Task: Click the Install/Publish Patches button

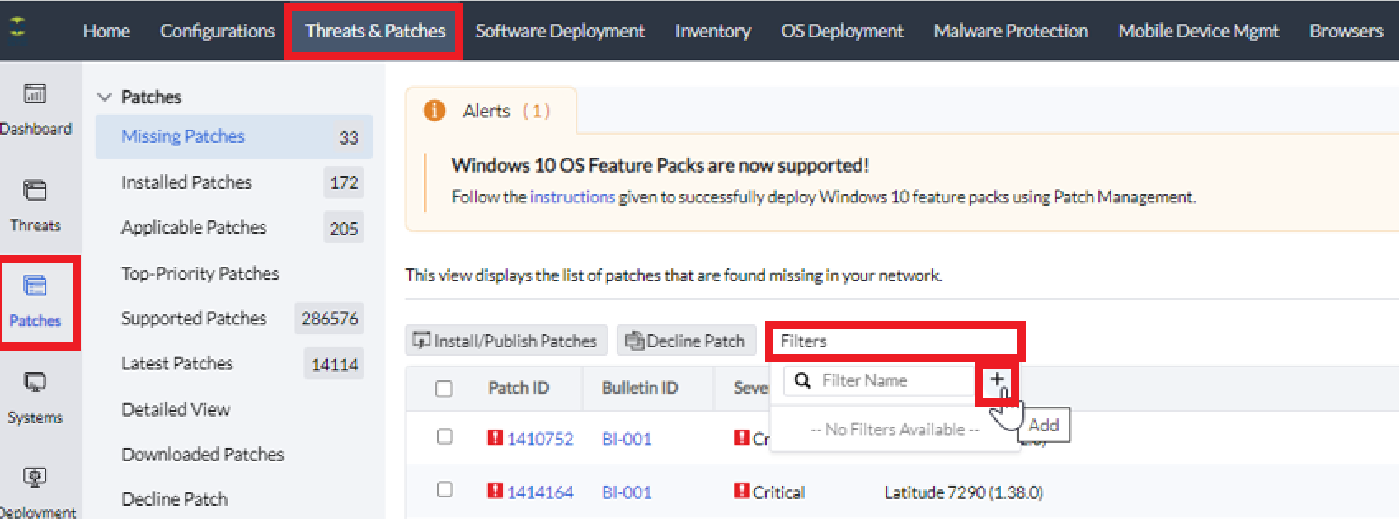Action: pyautogui.click(x=506, y=341)
